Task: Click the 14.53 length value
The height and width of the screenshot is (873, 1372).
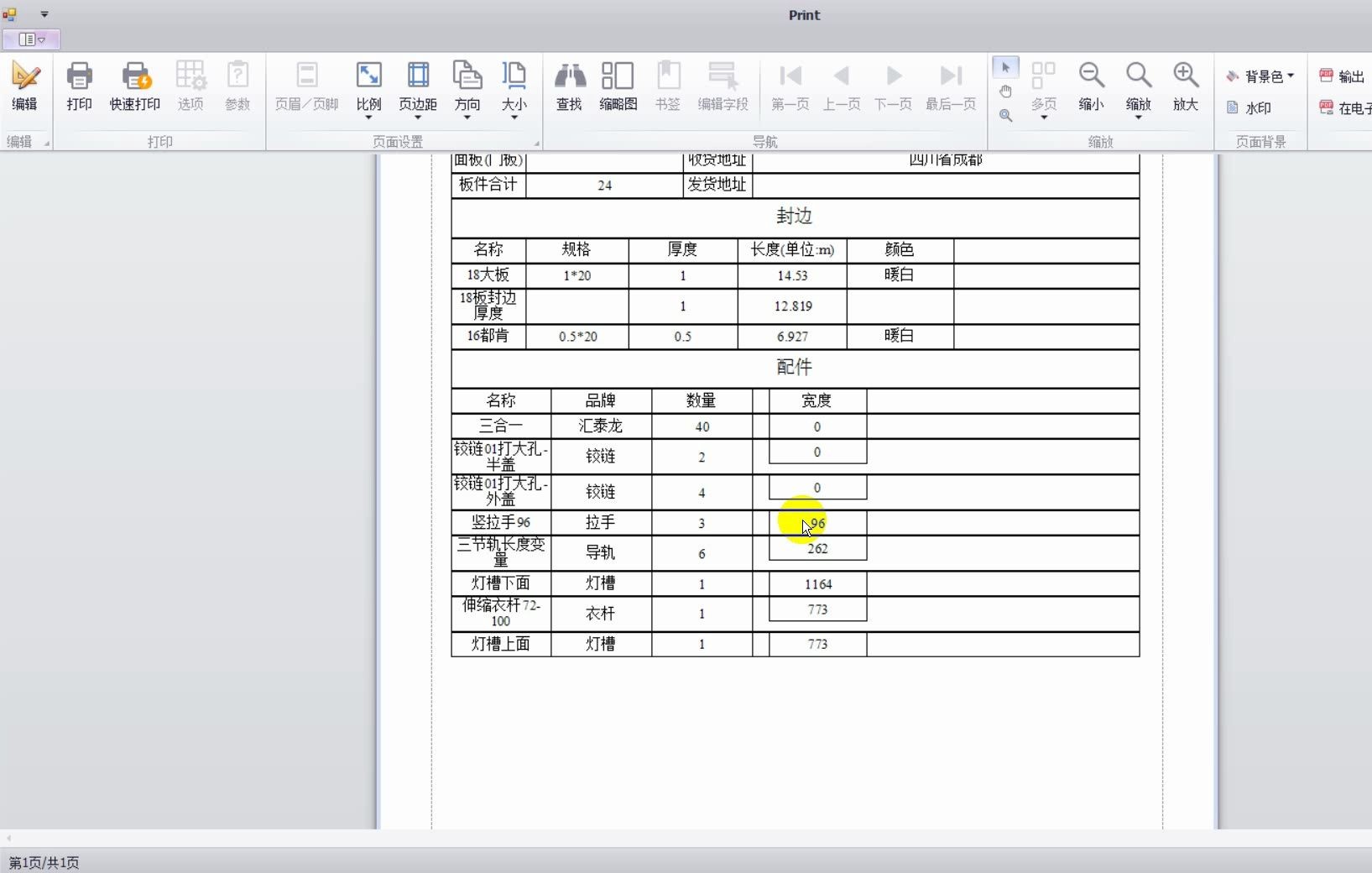Action: pyautogui.click(x=792, y=275)
